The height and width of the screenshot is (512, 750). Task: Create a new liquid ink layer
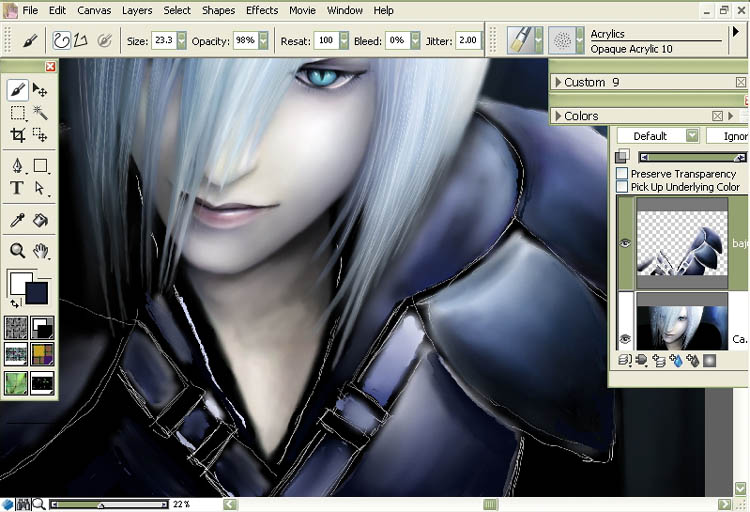click(693, 360)
